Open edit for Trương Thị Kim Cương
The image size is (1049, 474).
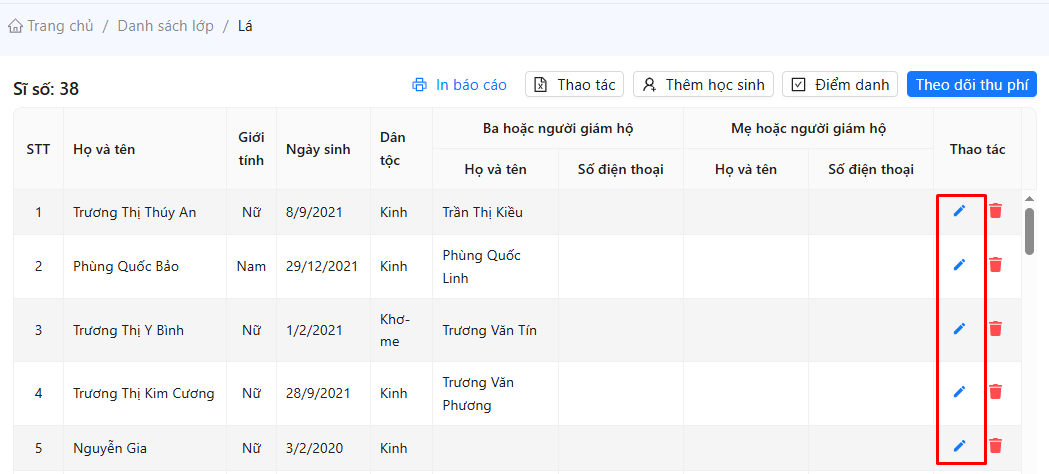coord(959,392)
